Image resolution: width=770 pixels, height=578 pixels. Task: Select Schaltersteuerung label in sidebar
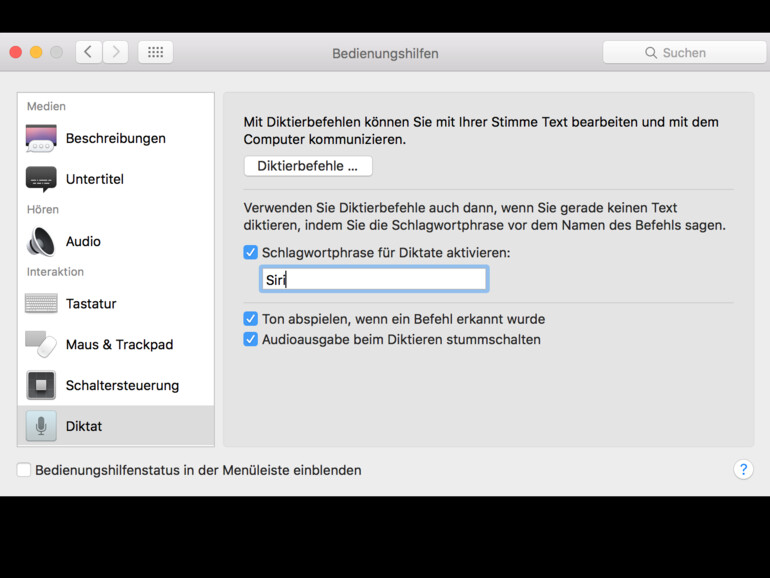click(122, 385)
